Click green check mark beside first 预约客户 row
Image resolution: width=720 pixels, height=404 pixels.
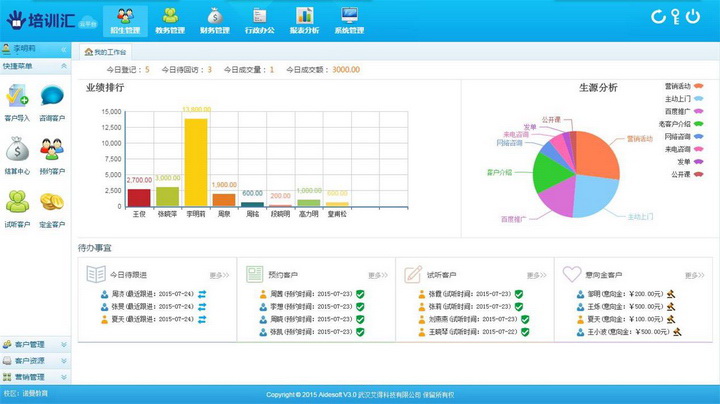[x=361, y=294]
